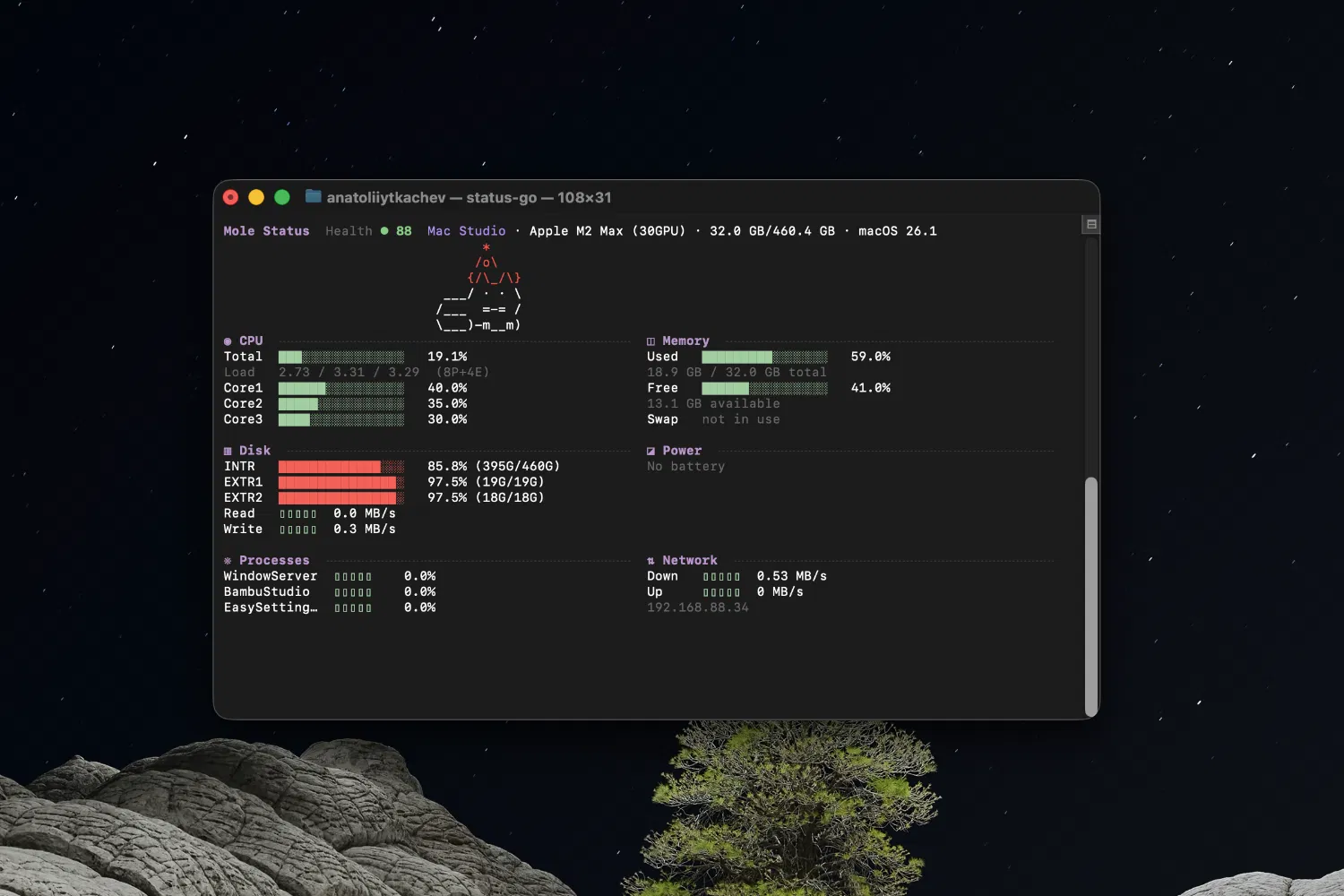Click the Memory Free value '41.0%'

pyautogui.click(x=871, y=388)
